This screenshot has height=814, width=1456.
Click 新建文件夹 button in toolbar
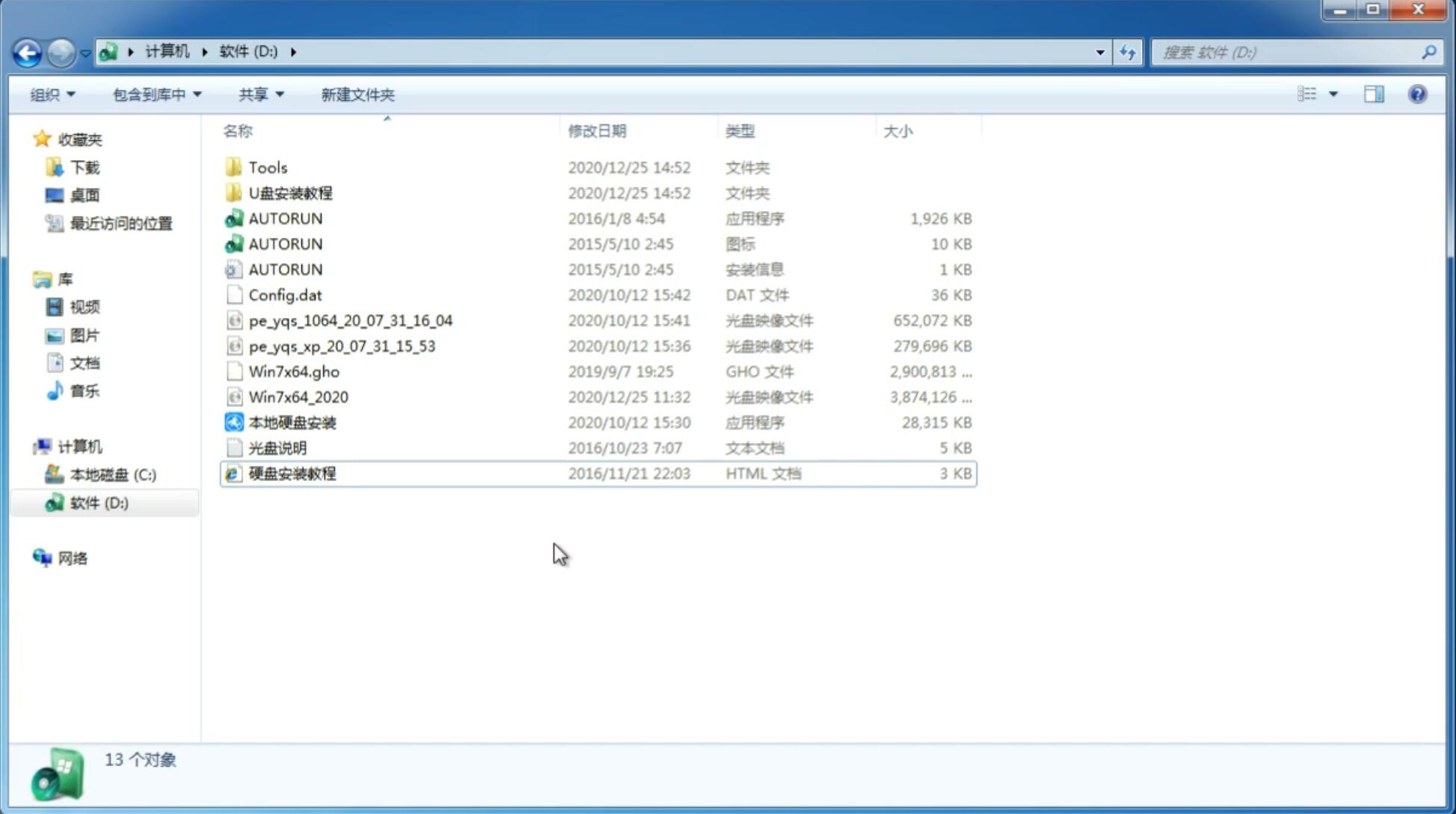point(358,94)
